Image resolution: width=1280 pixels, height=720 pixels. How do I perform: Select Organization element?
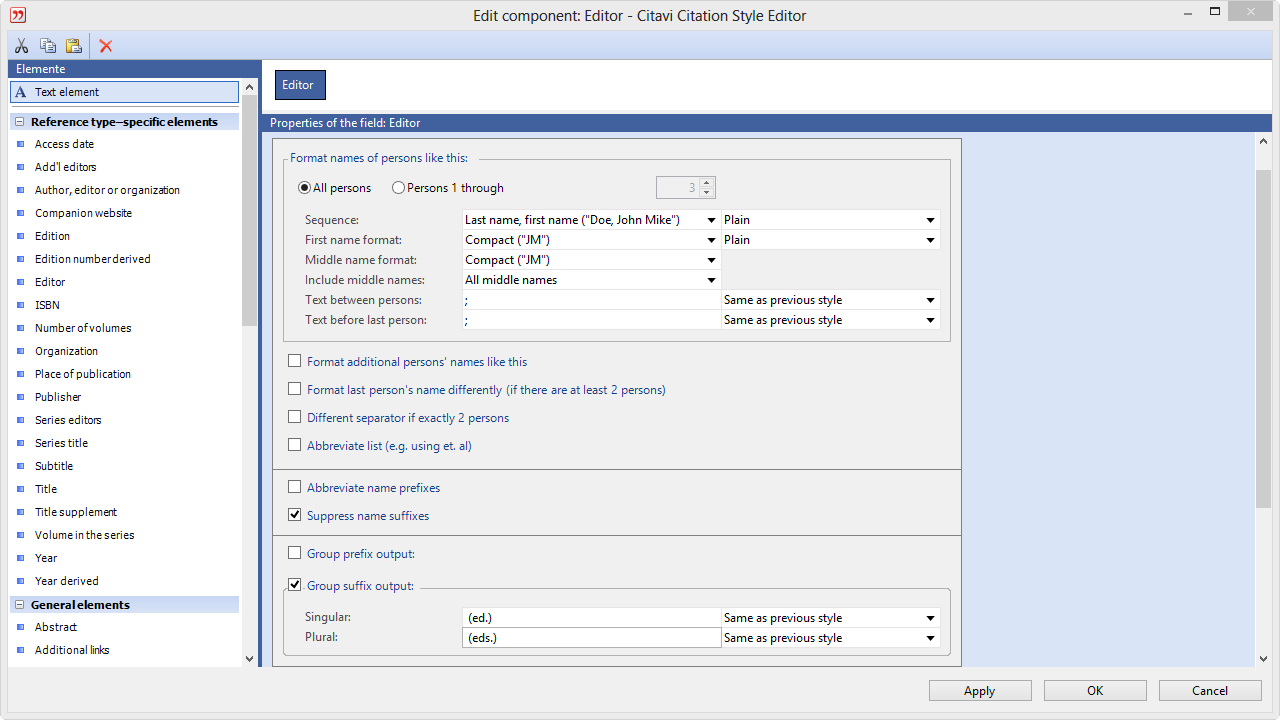tap(66, 351)
